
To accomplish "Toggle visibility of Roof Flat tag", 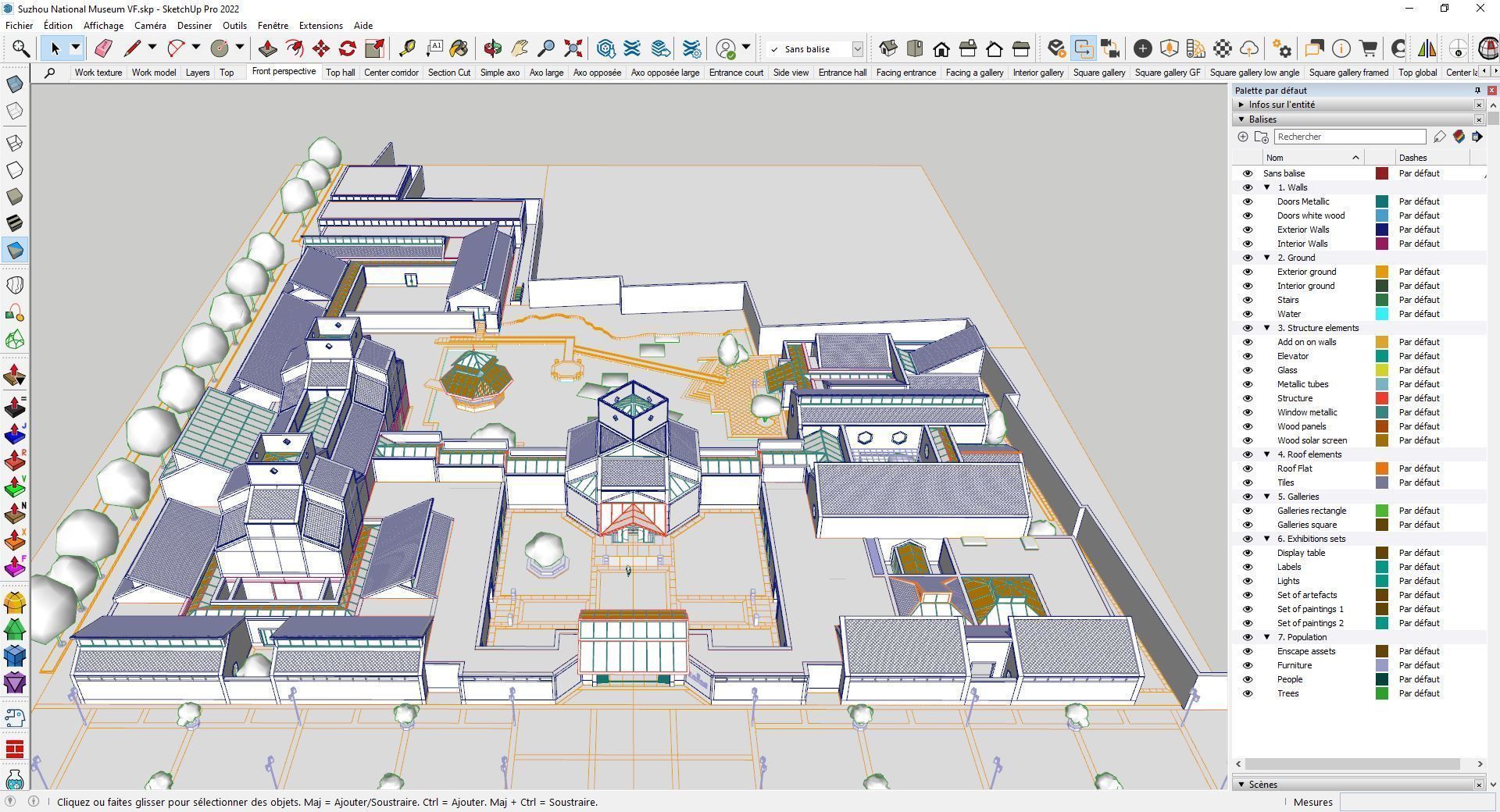I will [1247, 468].
